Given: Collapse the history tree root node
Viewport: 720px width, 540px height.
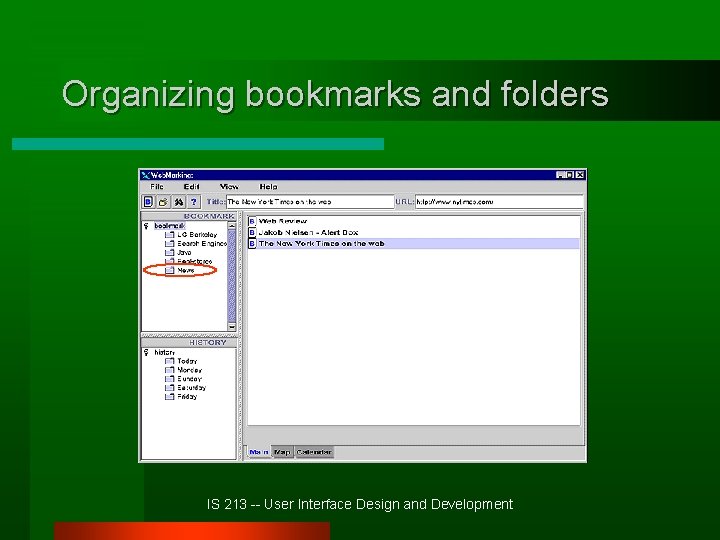Looking at the screenshot, I should click(146, 352).
